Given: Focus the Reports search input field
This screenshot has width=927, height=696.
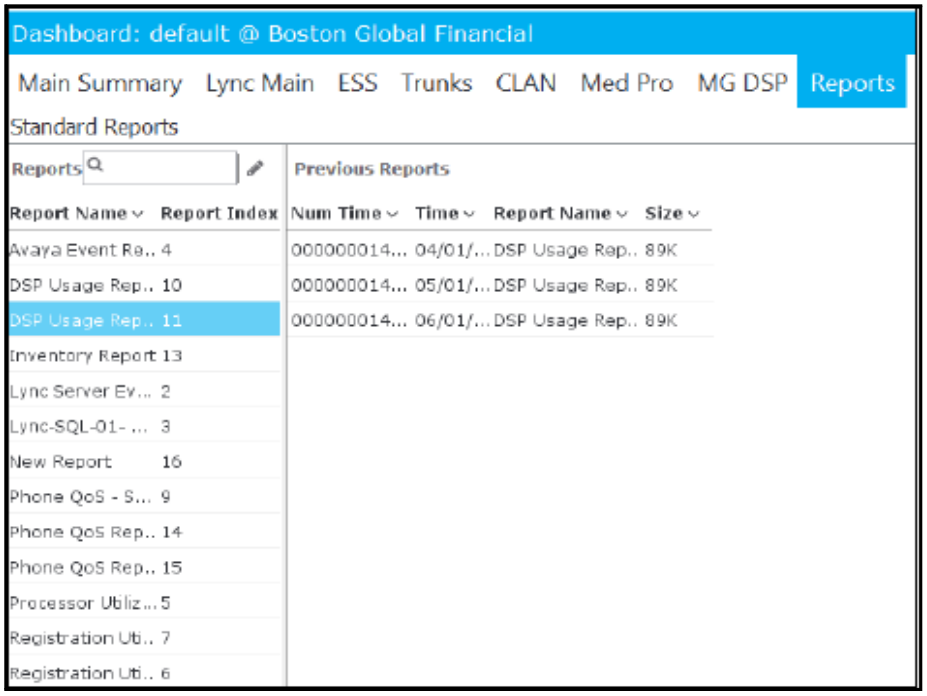Looking at the screenshot, I should 160,168.
